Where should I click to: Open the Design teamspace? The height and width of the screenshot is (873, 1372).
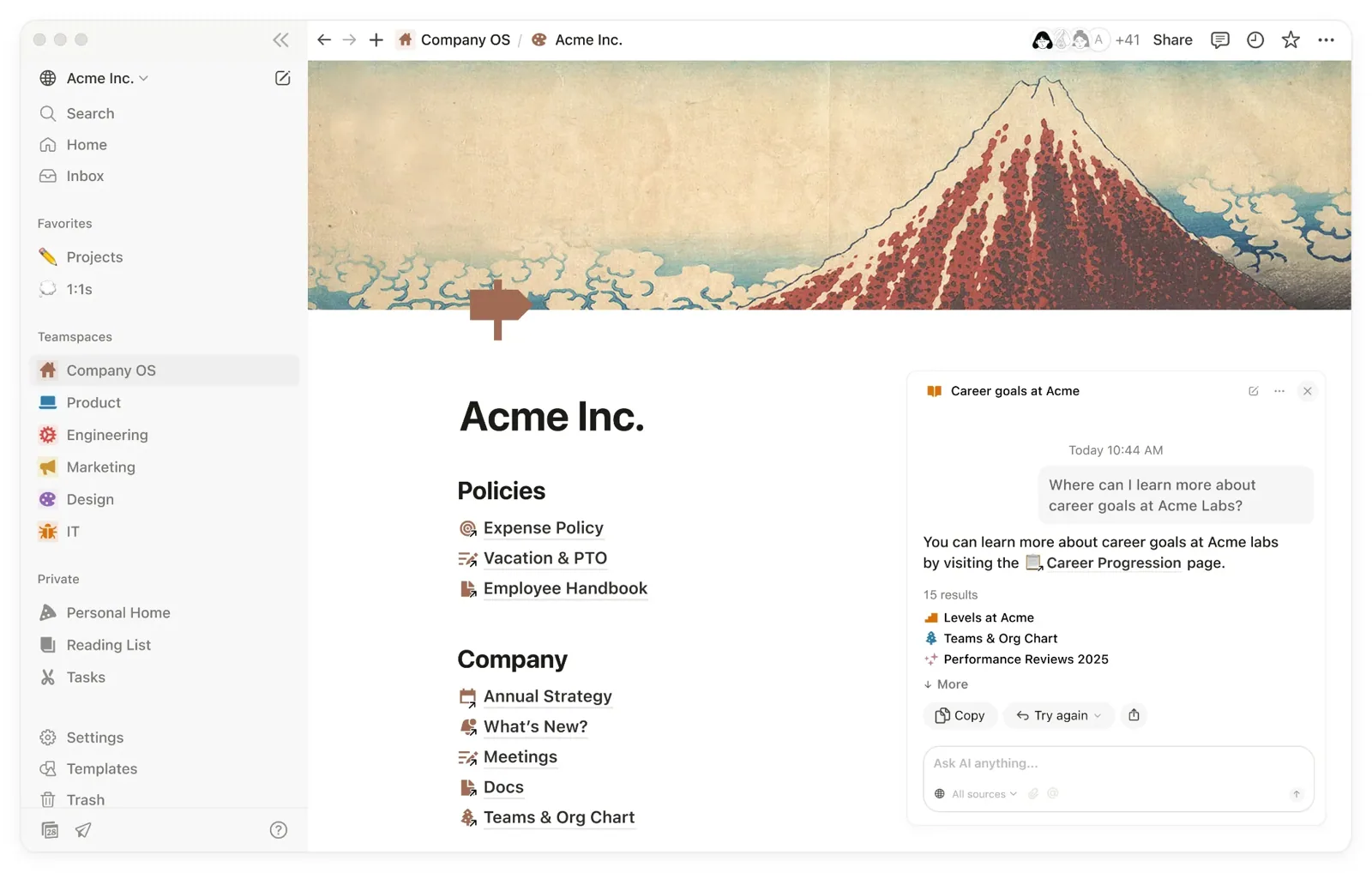(165, 499)
